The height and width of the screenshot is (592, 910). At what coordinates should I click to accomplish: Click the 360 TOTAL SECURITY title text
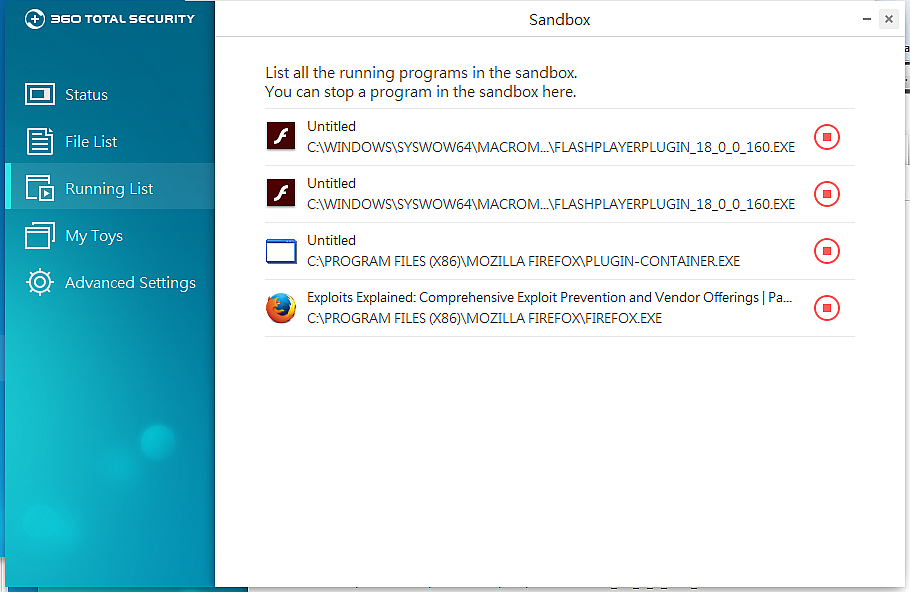point(122,19)
